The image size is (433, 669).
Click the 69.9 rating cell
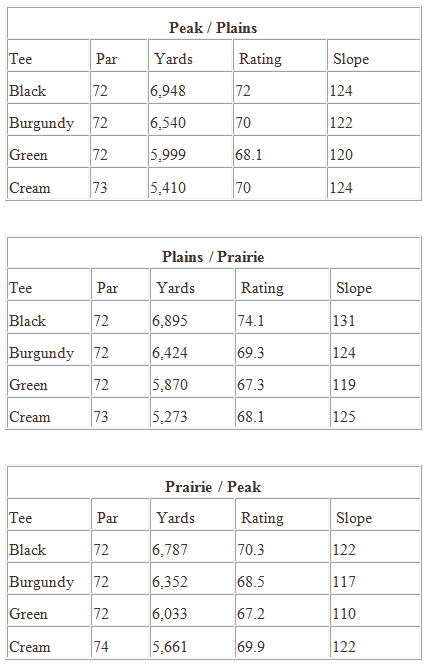point(251,646)
